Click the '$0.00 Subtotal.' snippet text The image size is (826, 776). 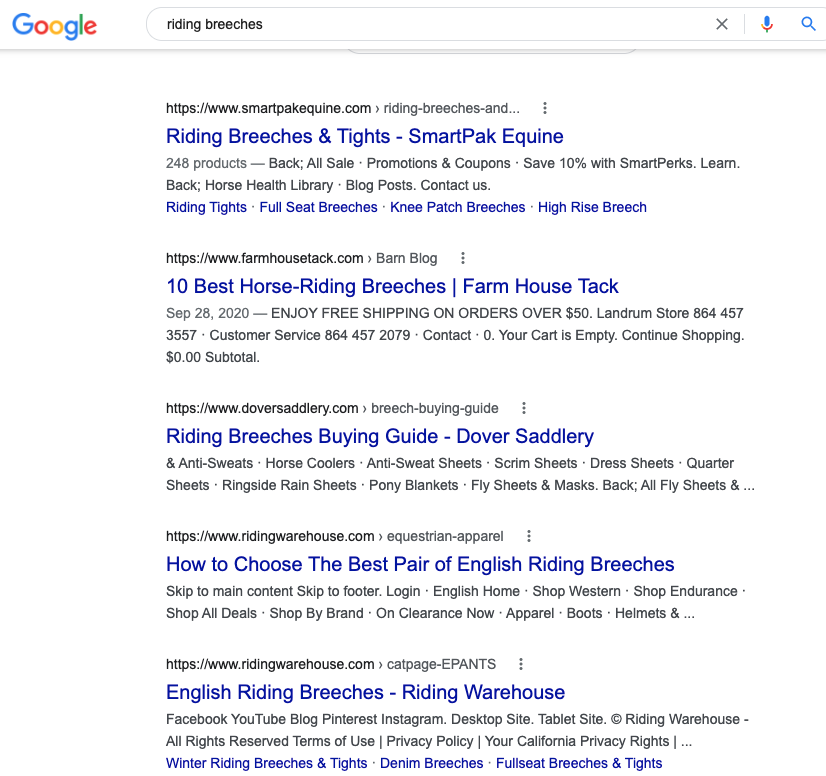(x=213, y=357)
